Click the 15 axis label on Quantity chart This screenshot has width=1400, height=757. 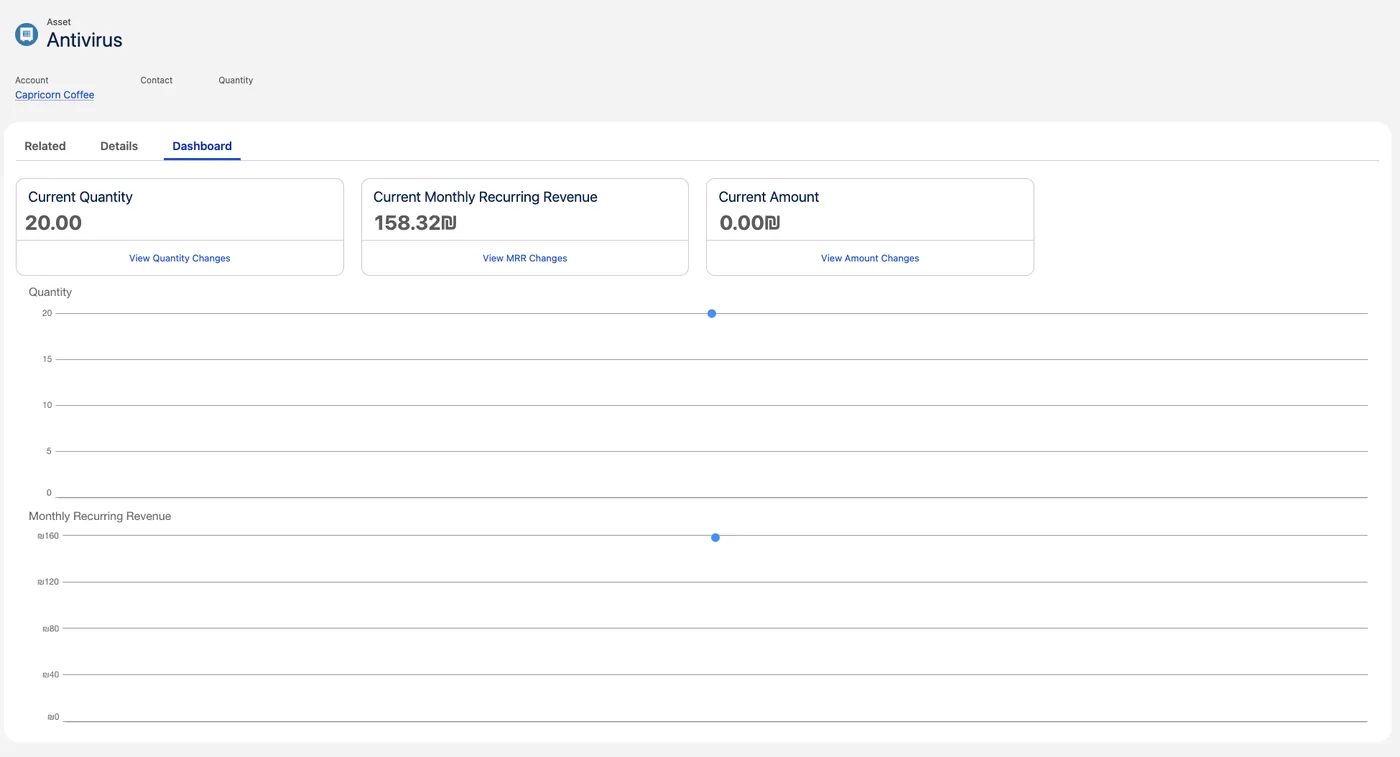47,359
